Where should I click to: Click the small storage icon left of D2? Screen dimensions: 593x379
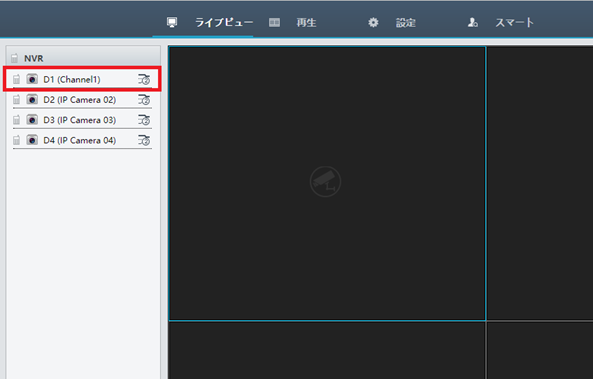16,100
